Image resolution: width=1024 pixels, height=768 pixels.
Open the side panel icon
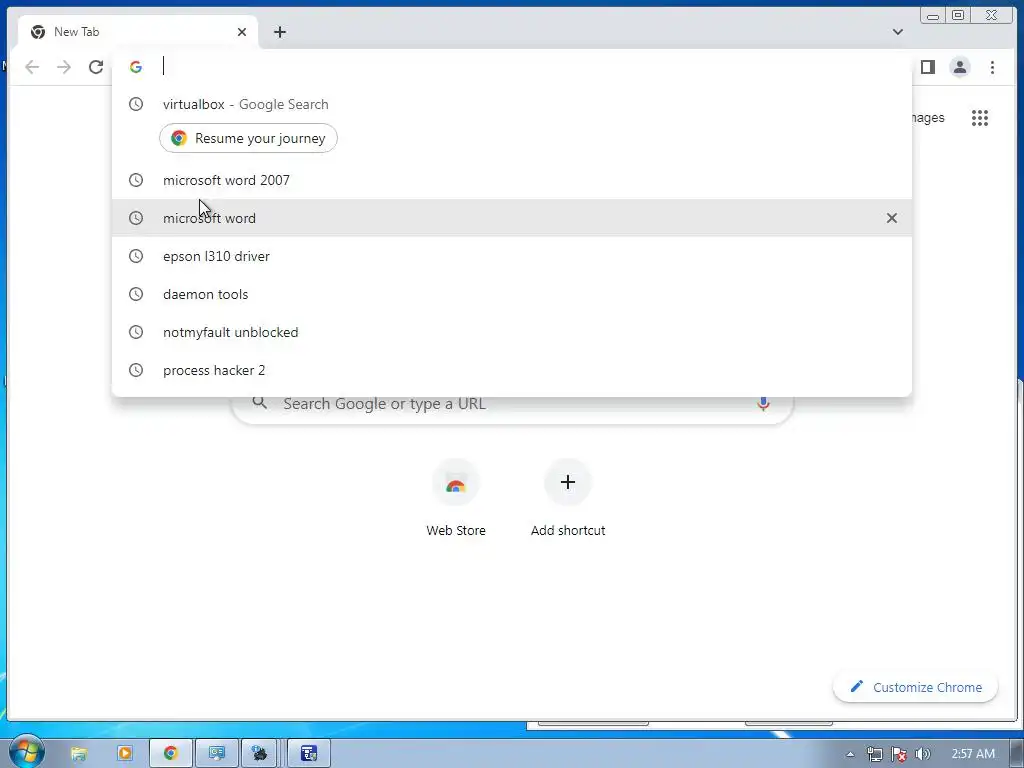[x=928, y=67]
